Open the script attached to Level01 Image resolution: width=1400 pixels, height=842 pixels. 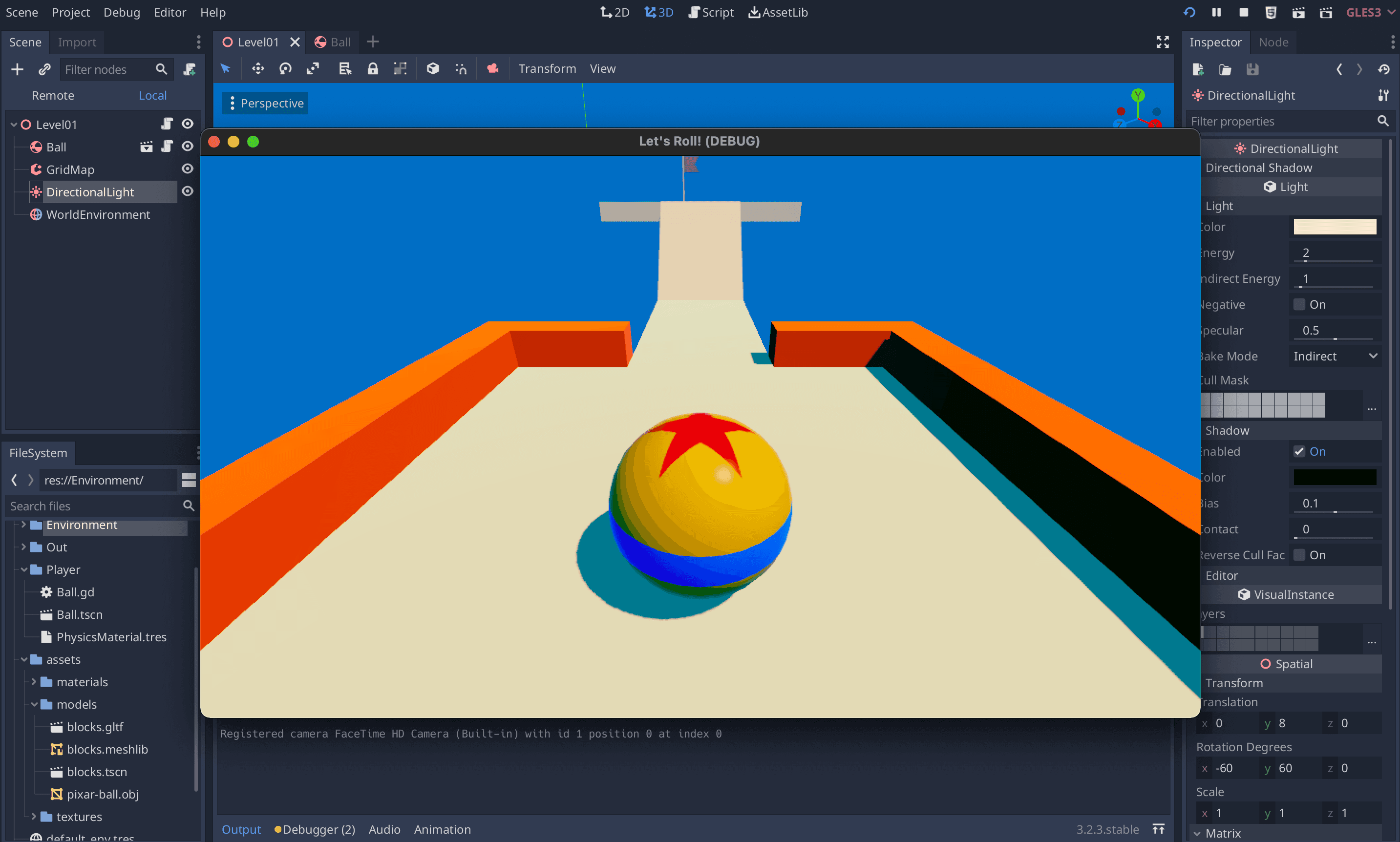(167, 124)
